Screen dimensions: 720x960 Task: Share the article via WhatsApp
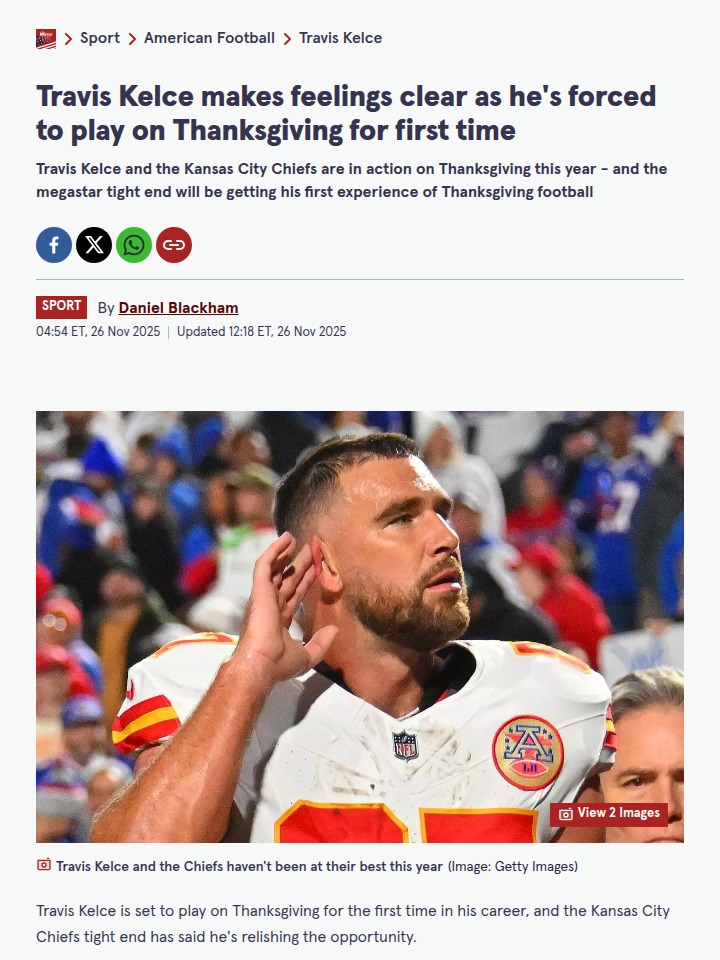(x=134, y=244)
